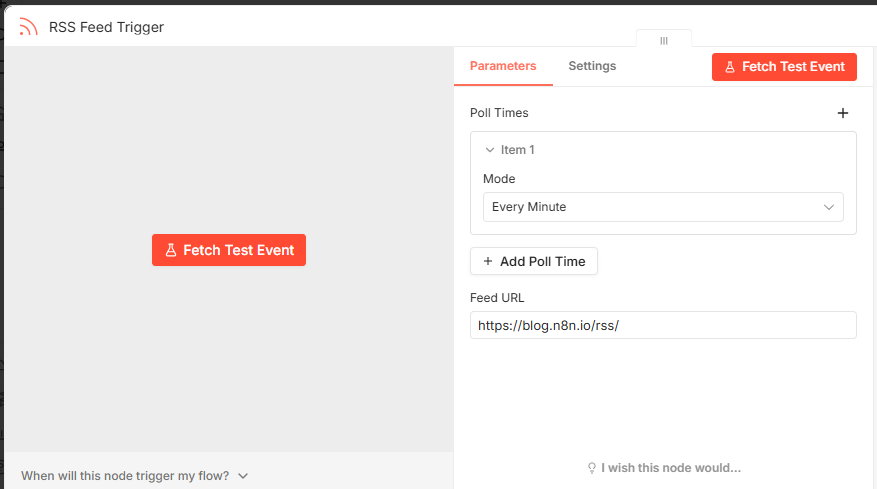Open the Every Minute mode dropdown
Image resolution: width=877 pixels, height=489 pixels.
pyautogui.click(x=663, y=207)
